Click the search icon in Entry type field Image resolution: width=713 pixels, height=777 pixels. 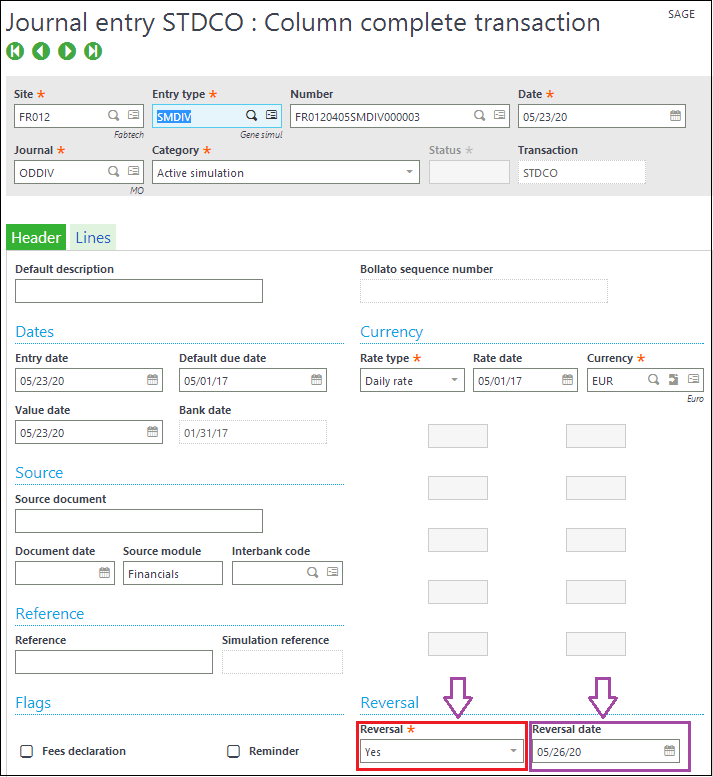(x=252, y=115)
